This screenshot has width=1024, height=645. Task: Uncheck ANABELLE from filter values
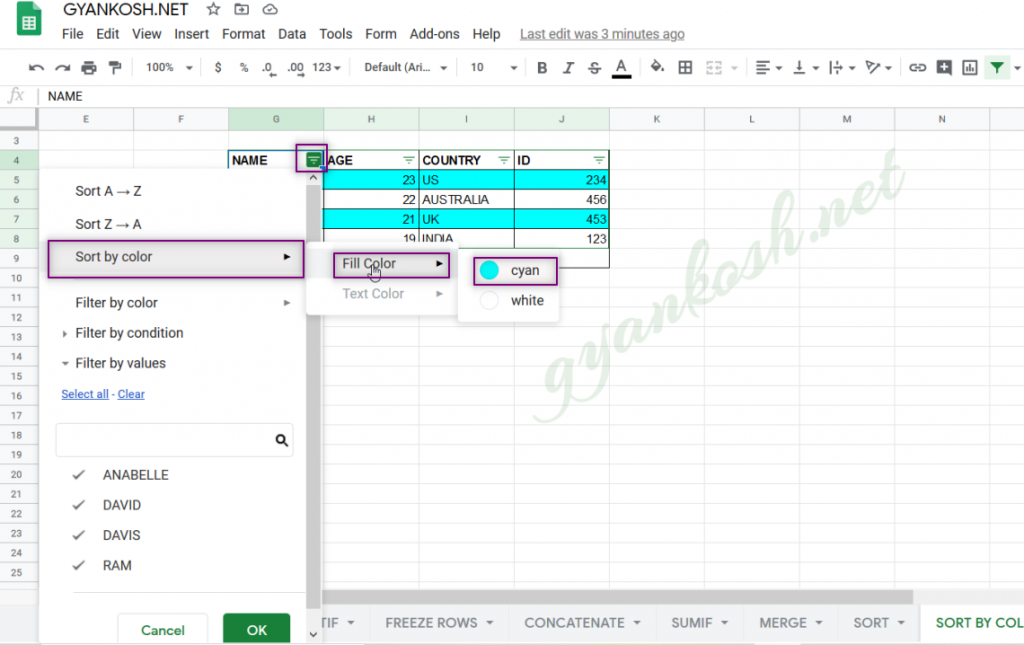click(x=78, y=474)
